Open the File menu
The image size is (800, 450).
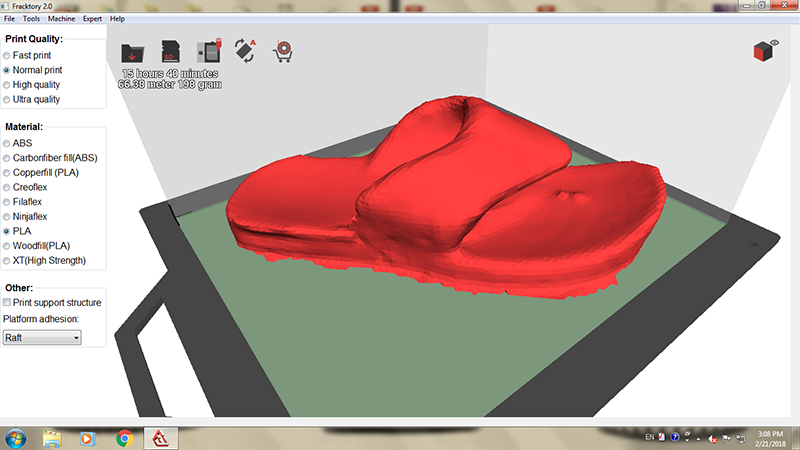(x=9, y=18)
